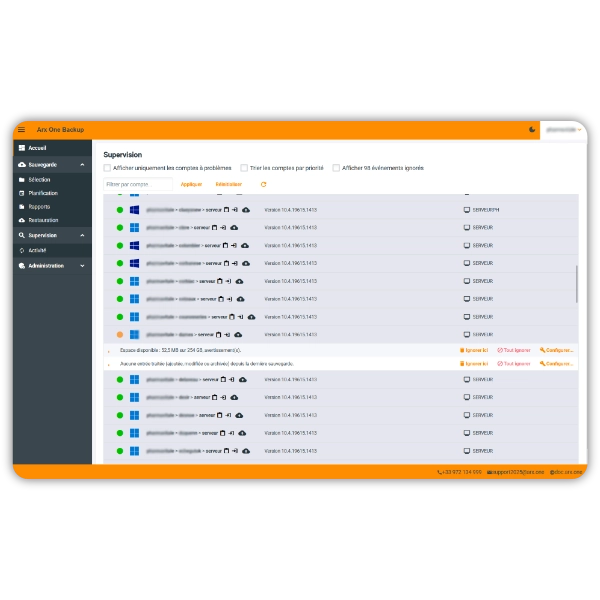The height and width of the screenshot is (600, 600).
Task: Click the Sauvegarde cloud icon in the sidebar
Action: [x=22, y=164]
